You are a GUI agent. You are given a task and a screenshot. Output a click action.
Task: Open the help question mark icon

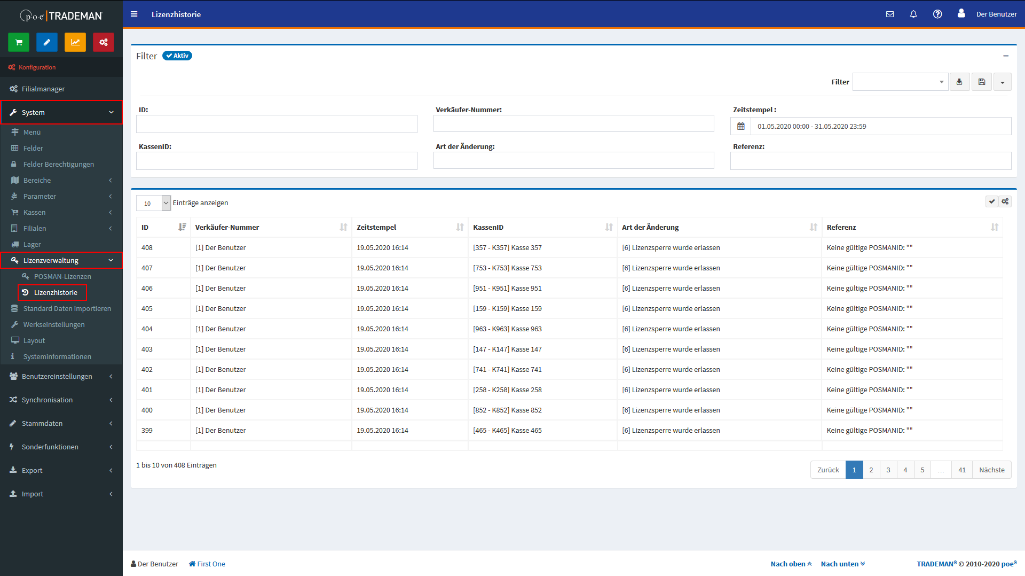(937, 14)
